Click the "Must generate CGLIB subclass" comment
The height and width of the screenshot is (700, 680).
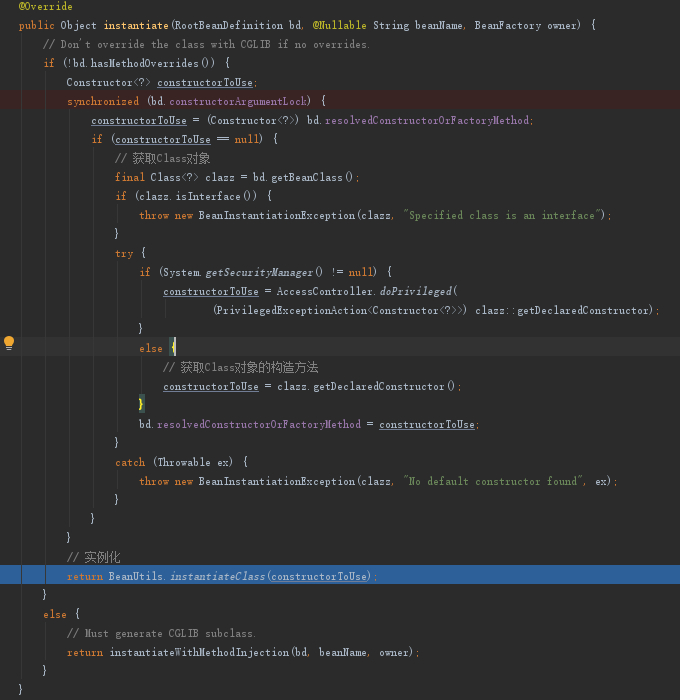click(x=161, y=633)
